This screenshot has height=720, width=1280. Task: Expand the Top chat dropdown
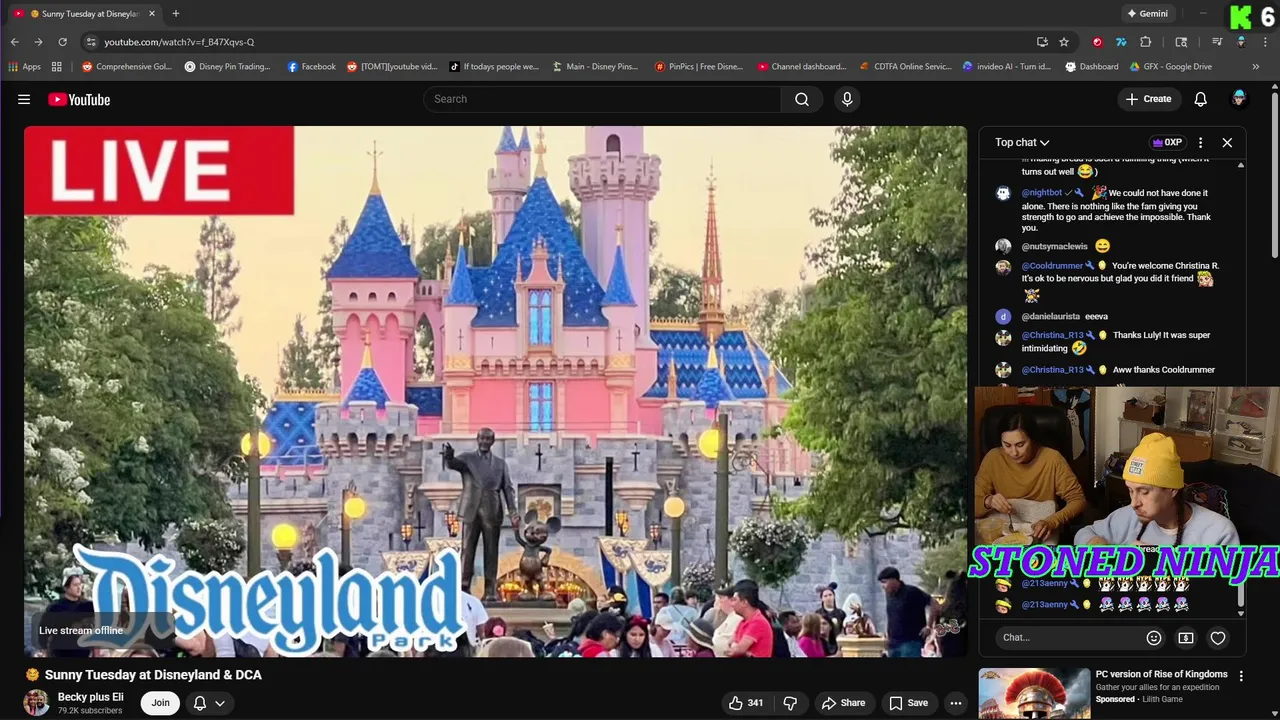(1022, 142)
